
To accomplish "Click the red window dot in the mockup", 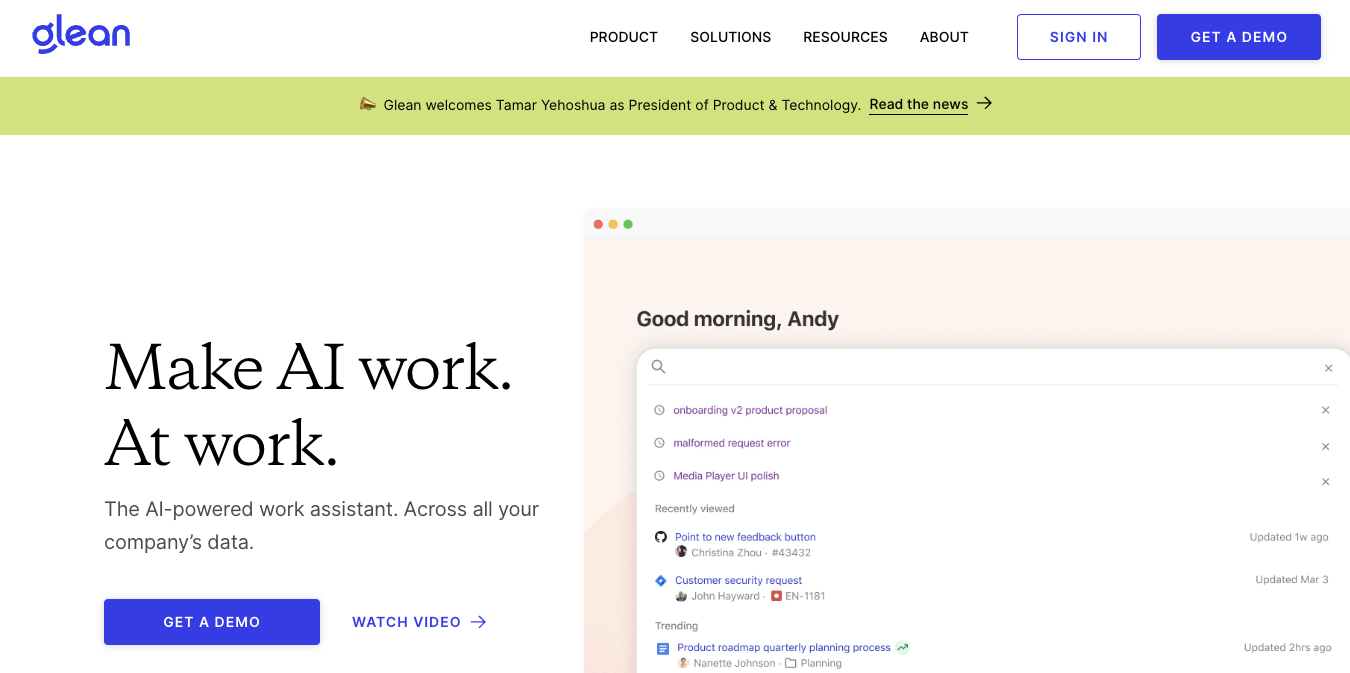I will pos(598,224).
